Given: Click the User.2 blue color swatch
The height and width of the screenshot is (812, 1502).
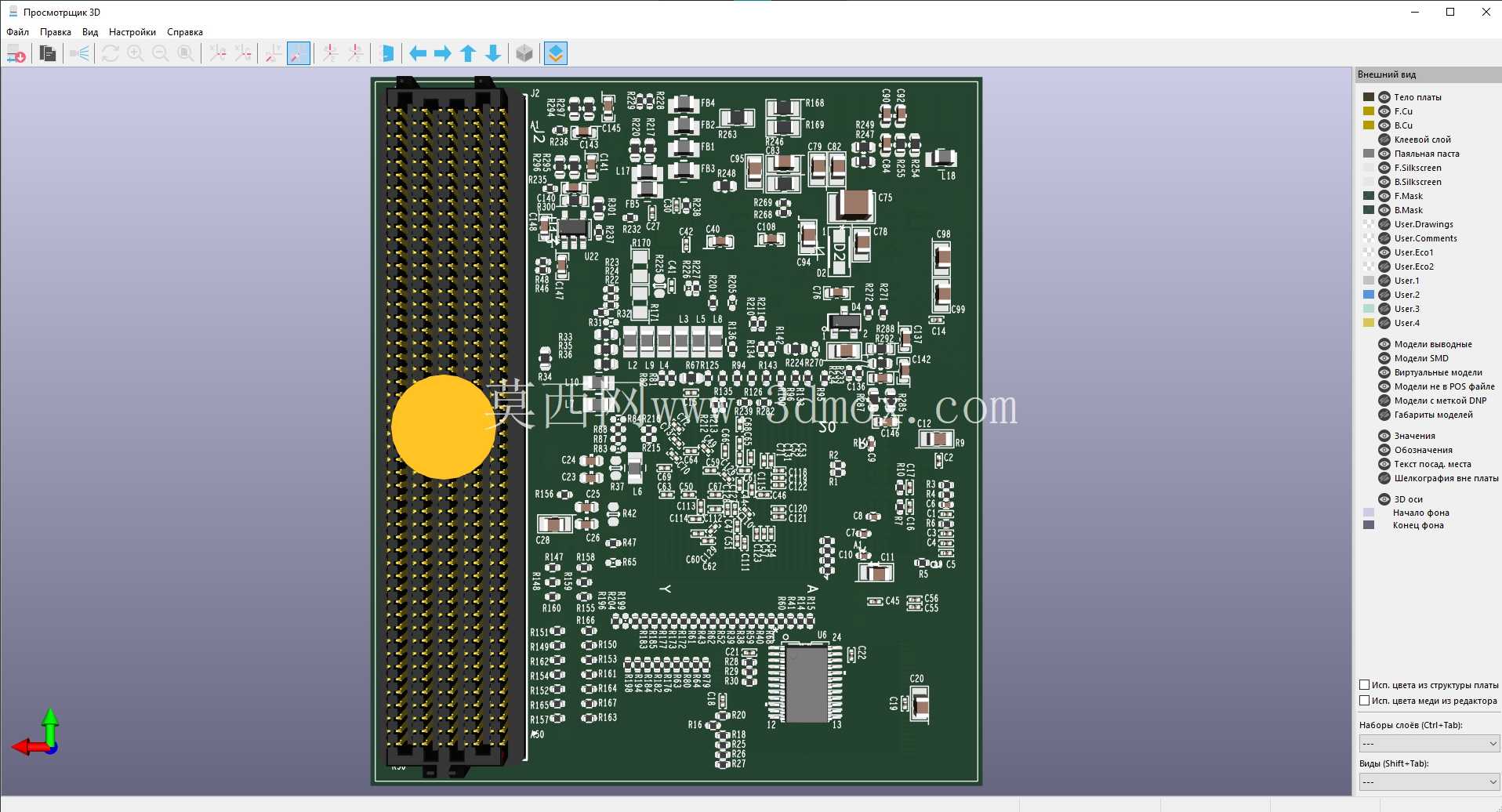Looking at the screenshot, I should [x=1369, y=295].
